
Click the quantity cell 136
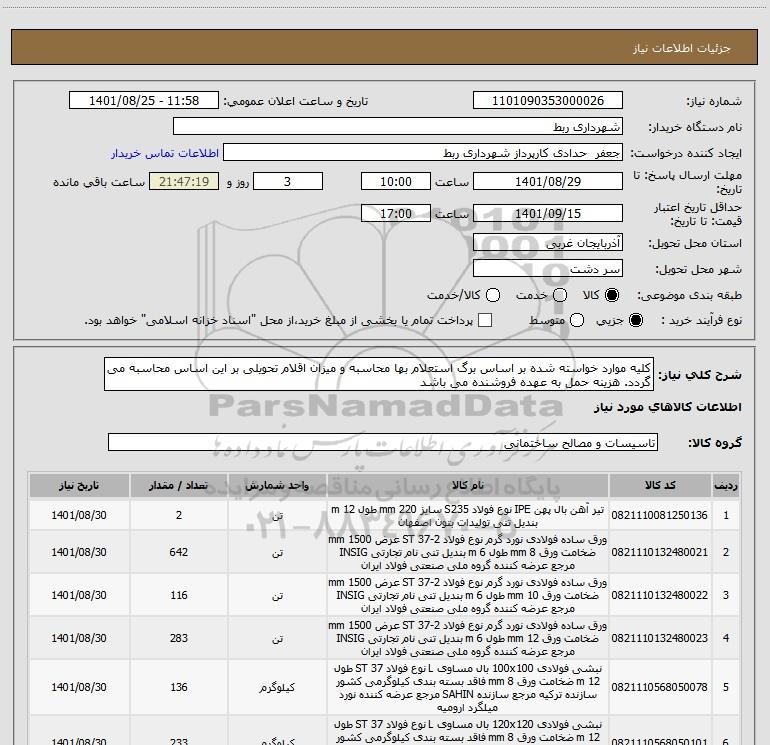(179, 687)
